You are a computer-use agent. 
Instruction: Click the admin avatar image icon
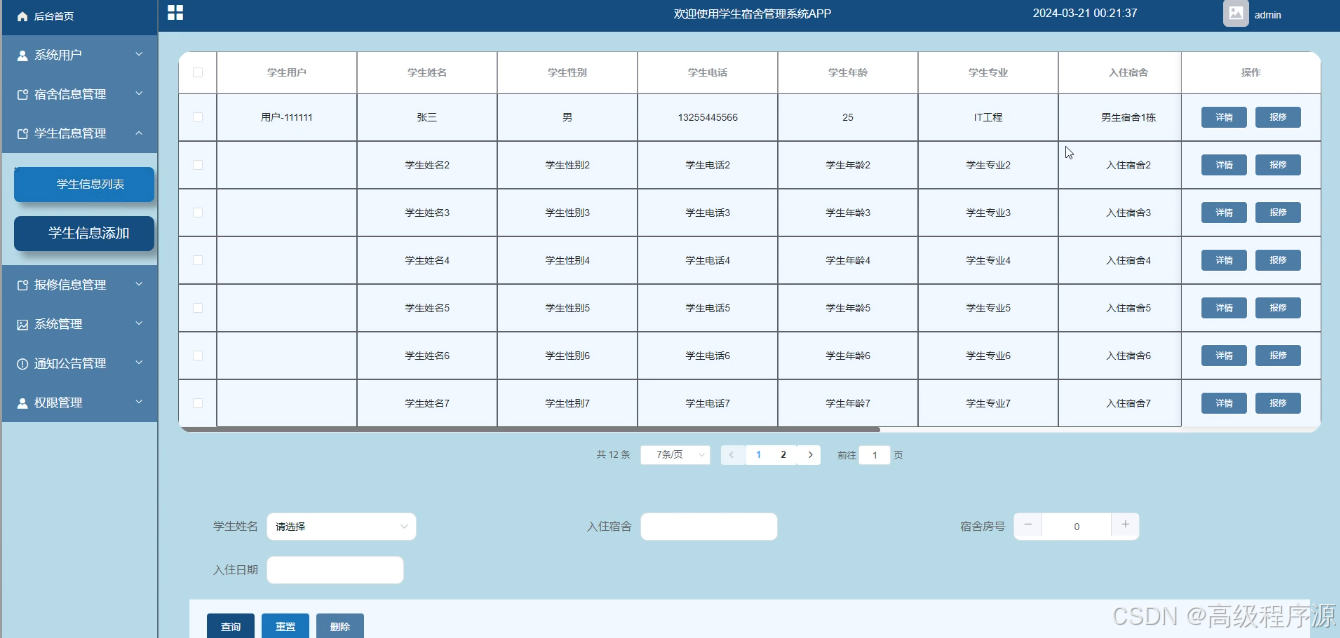(x=1236, y=13)
